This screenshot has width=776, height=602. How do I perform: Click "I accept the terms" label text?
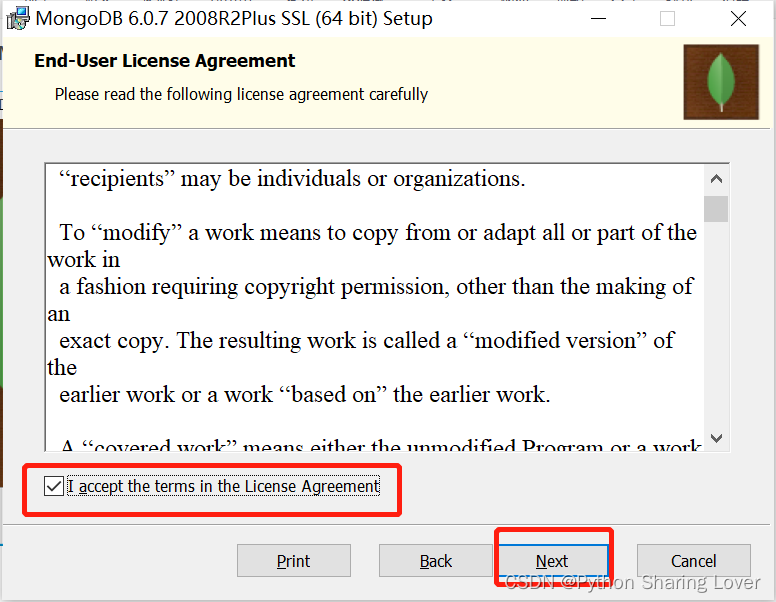click(x=224, y=486)
